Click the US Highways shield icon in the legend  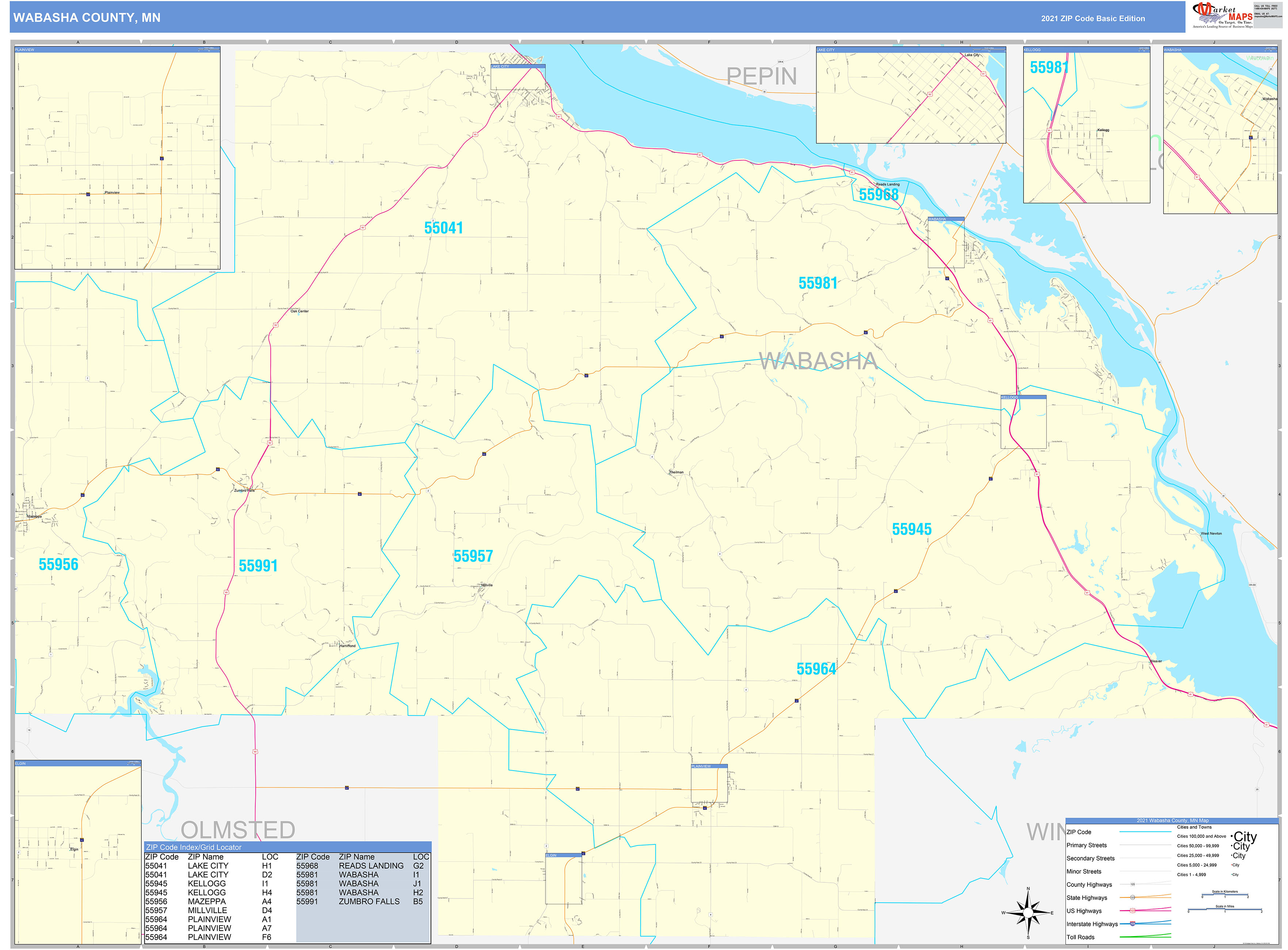(1132, 912)
